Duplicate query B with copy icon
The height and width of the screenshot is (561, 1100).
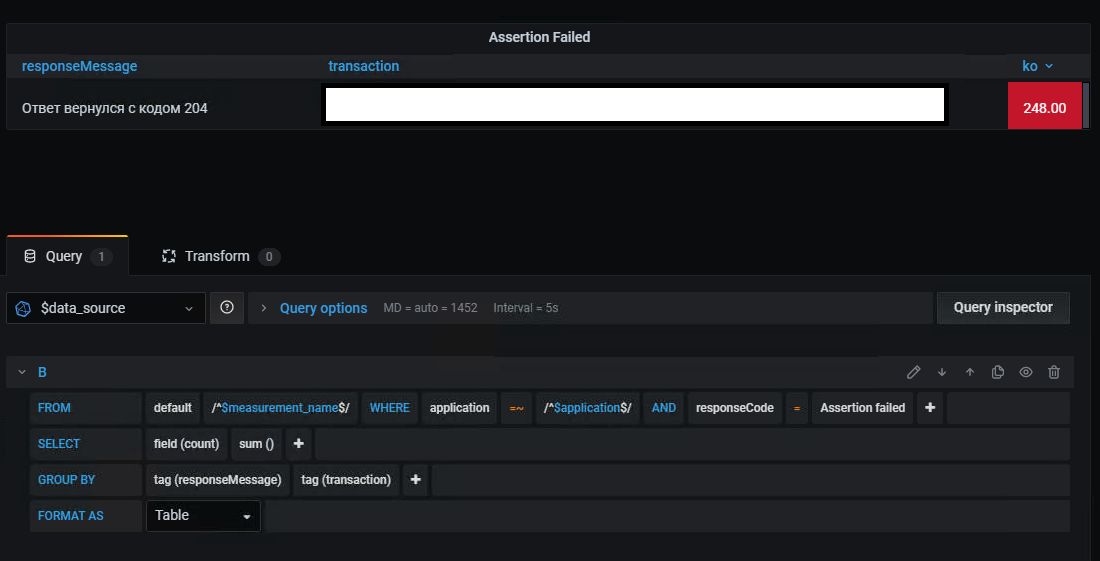tap(998, 372)
